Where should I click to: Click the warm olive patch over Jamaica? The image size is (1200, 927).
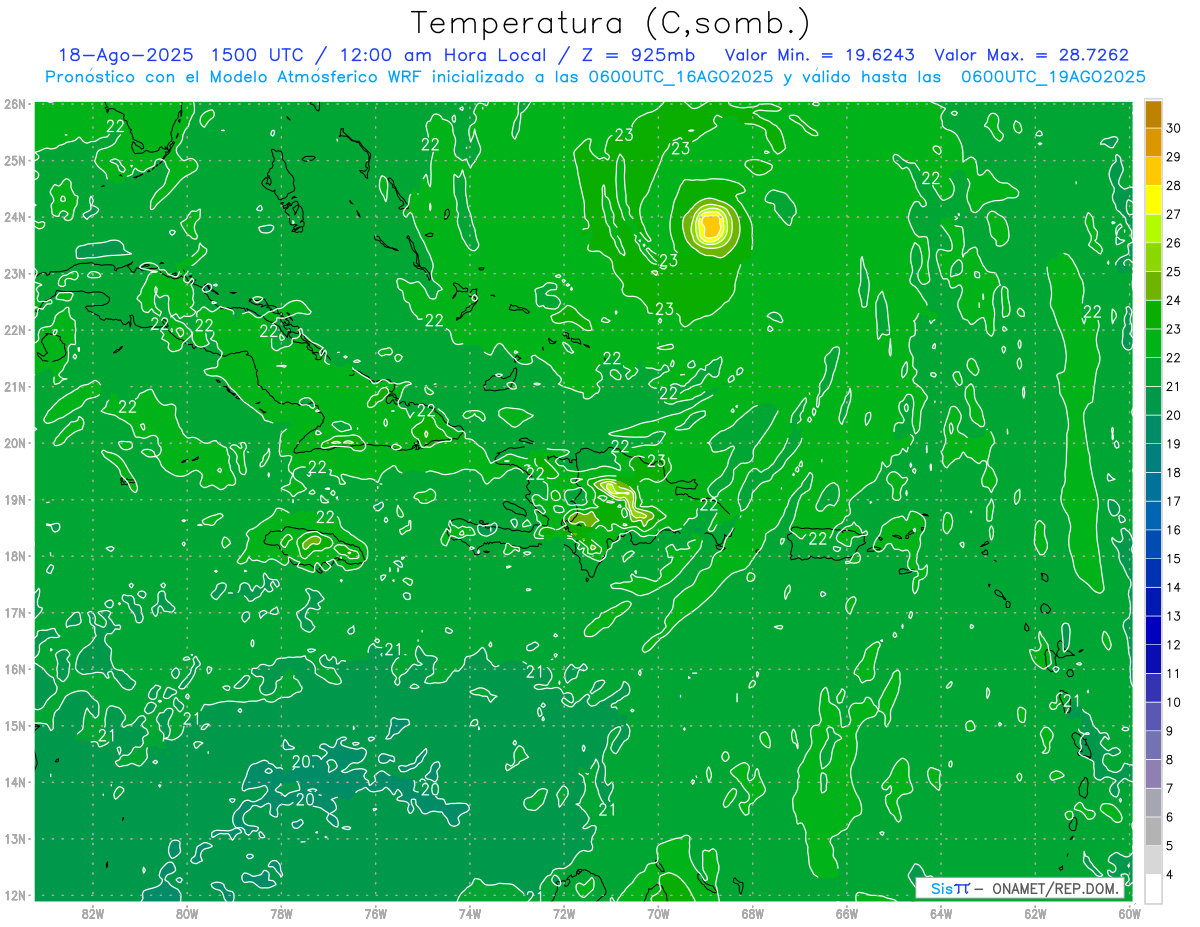313,542
